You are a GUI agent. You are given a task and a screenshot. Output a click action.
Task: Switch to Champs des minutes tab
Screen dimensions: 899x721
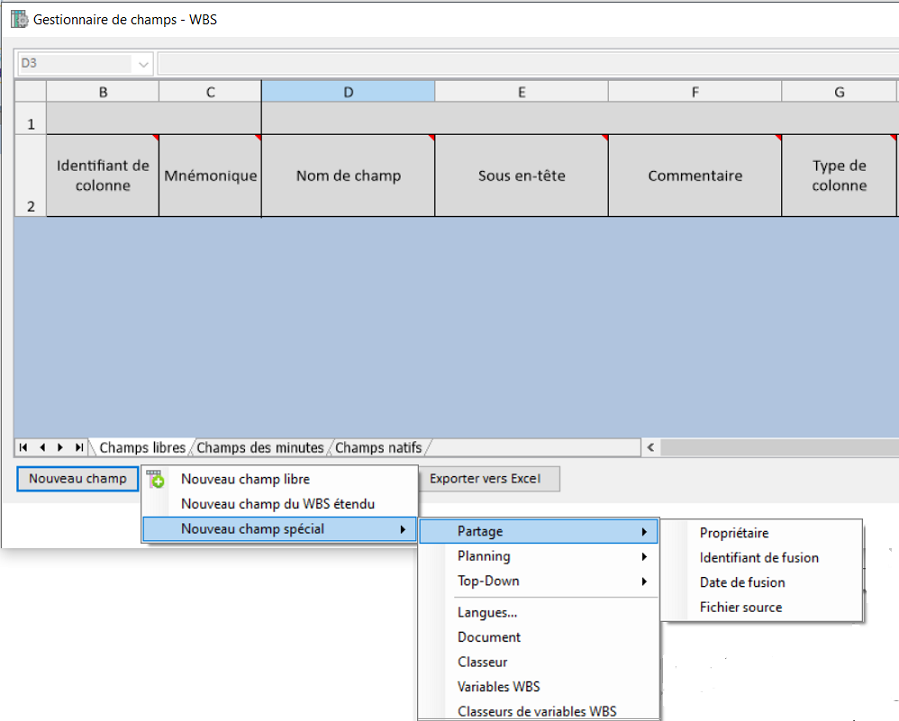click(x=261, y=448)
